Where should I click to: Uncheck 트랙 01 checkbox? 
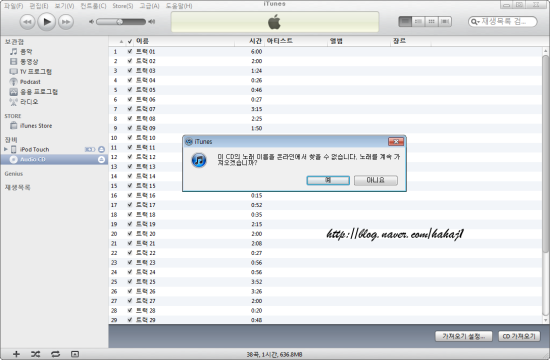pos(130,52)
